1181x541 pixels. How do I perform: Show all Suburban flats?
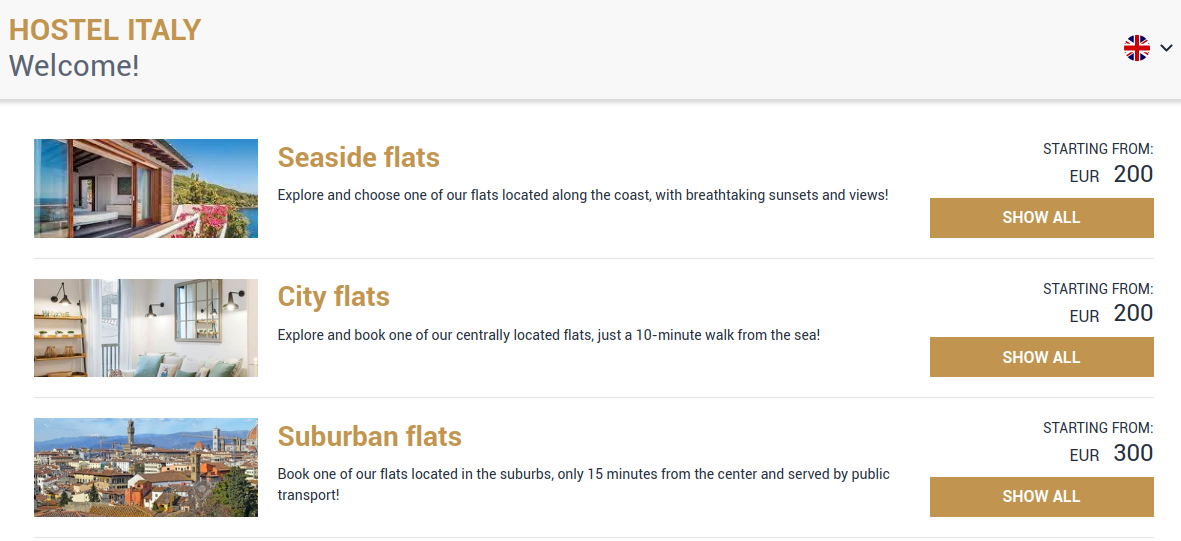(1042, 497)
